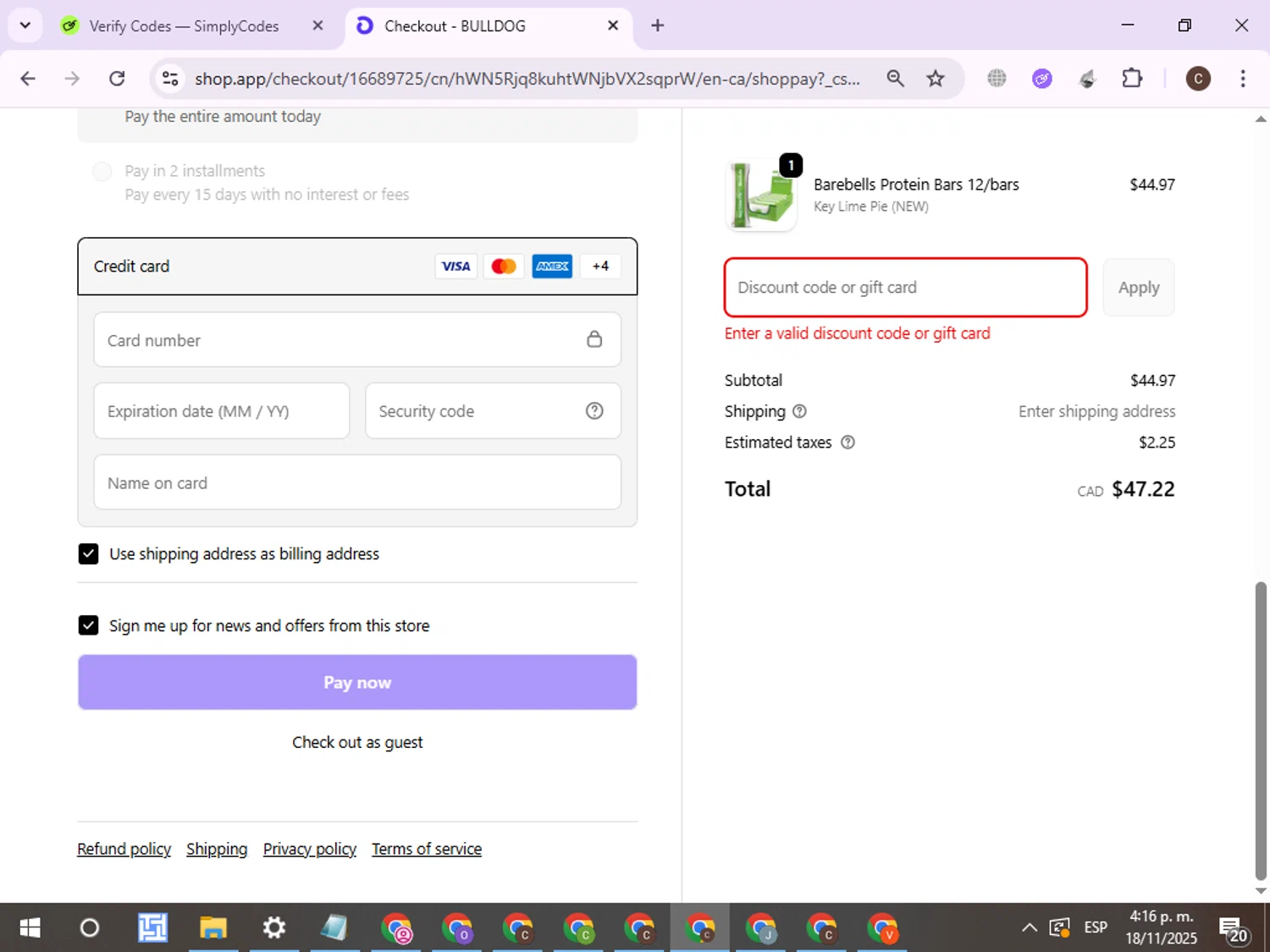Focus the Discount code or gift card field
1270x952 pixels.
(906, 288)
